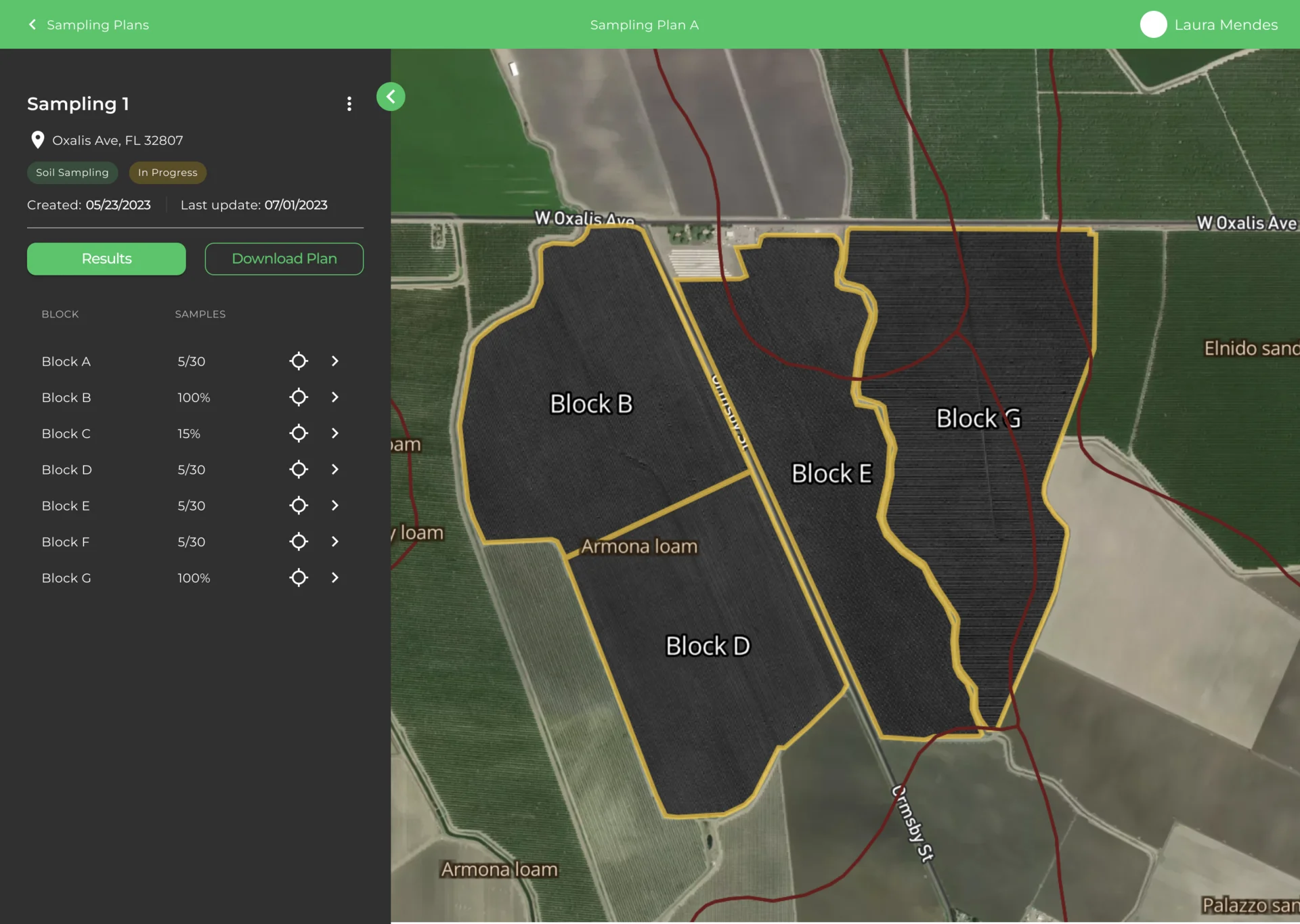1300x924 pixels.
Task: Expand Block G row details
Action: coord(335,577)
